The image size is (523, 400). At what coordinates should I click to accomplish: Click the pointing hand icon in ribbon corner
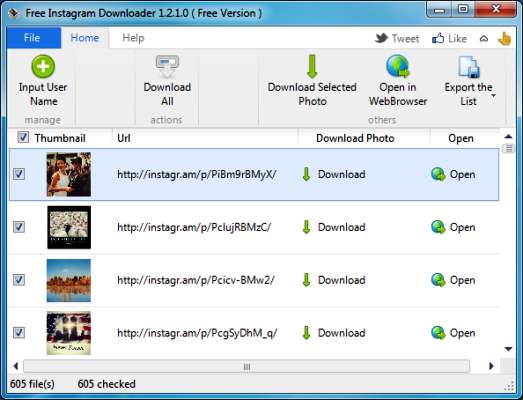504,38
